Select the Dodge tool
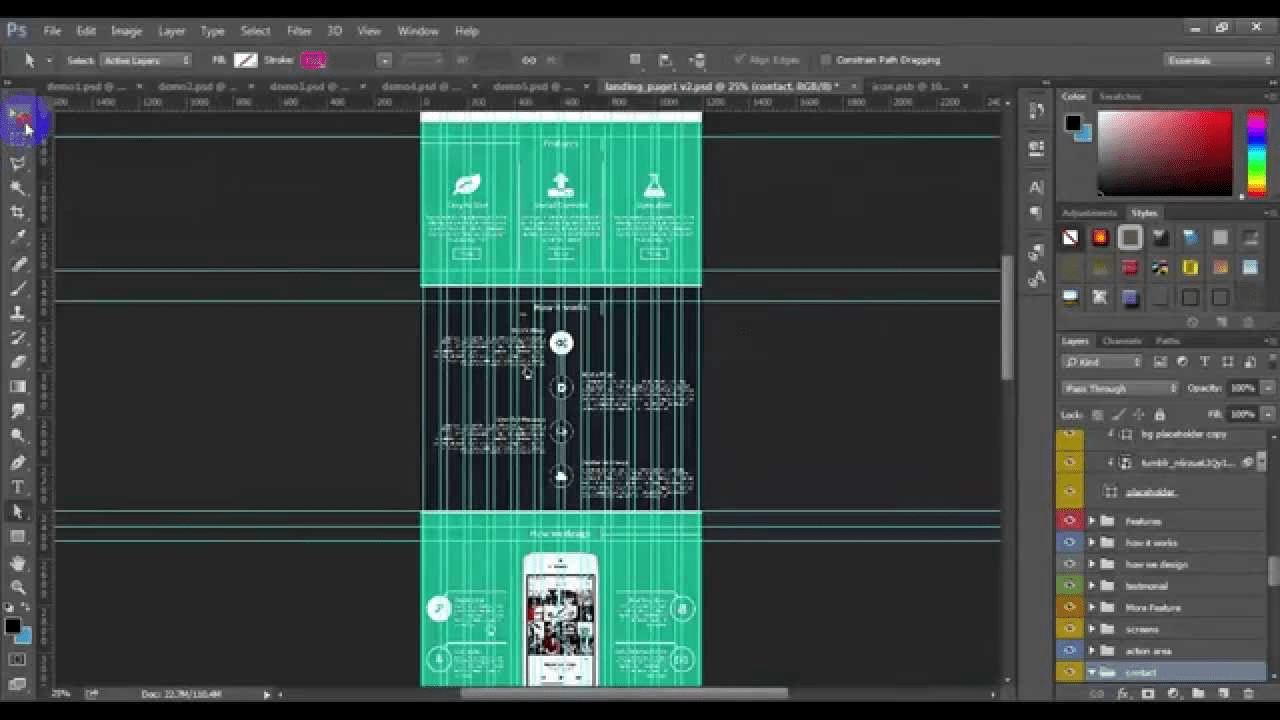 [17, 436]
